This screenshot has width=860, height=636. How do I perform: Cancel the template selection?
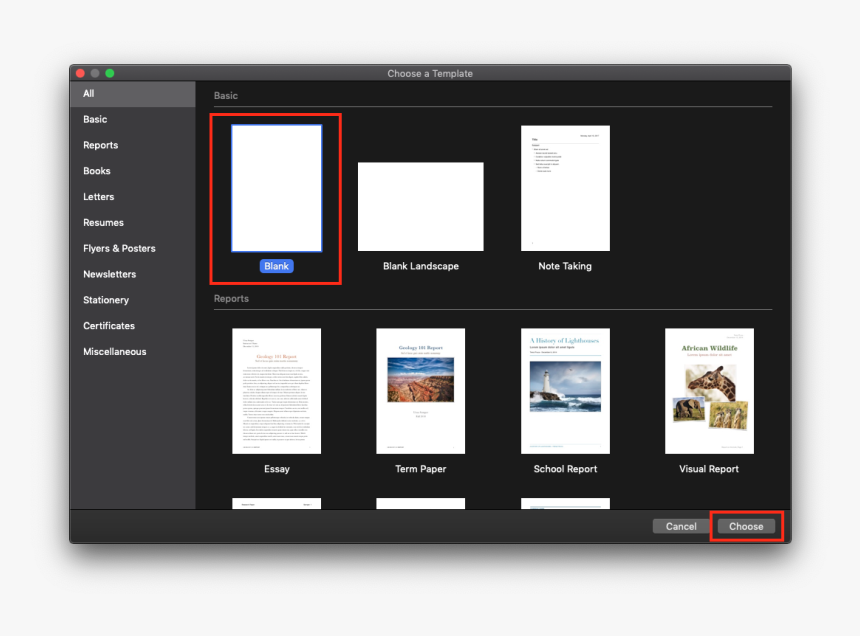pyautogui.click(x=681, y=525)
